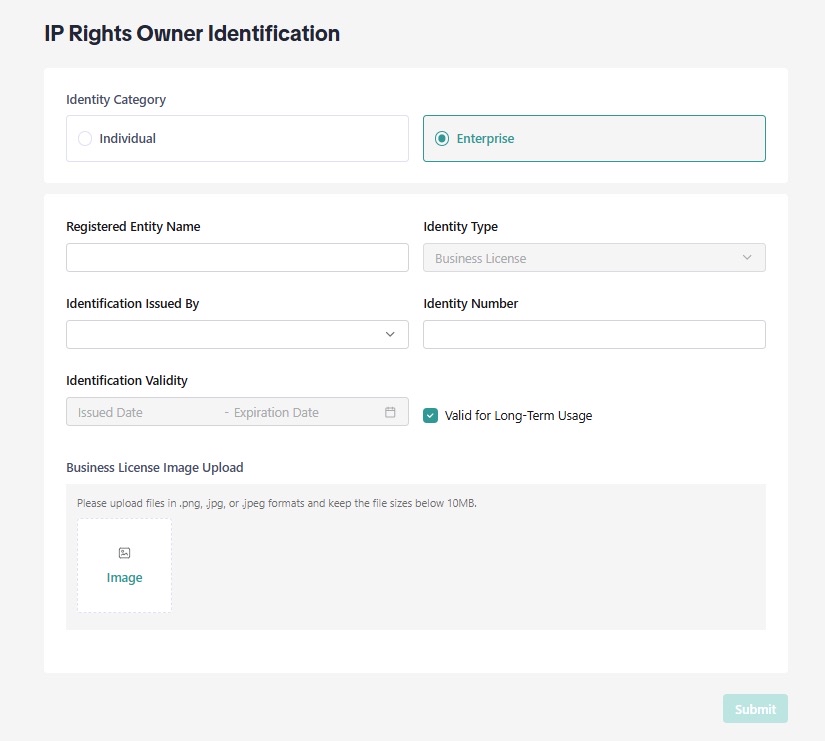Viewport: 825px width, 741px height.
Task: Click the Enterprise option label text
Action: tap(485, 139)
